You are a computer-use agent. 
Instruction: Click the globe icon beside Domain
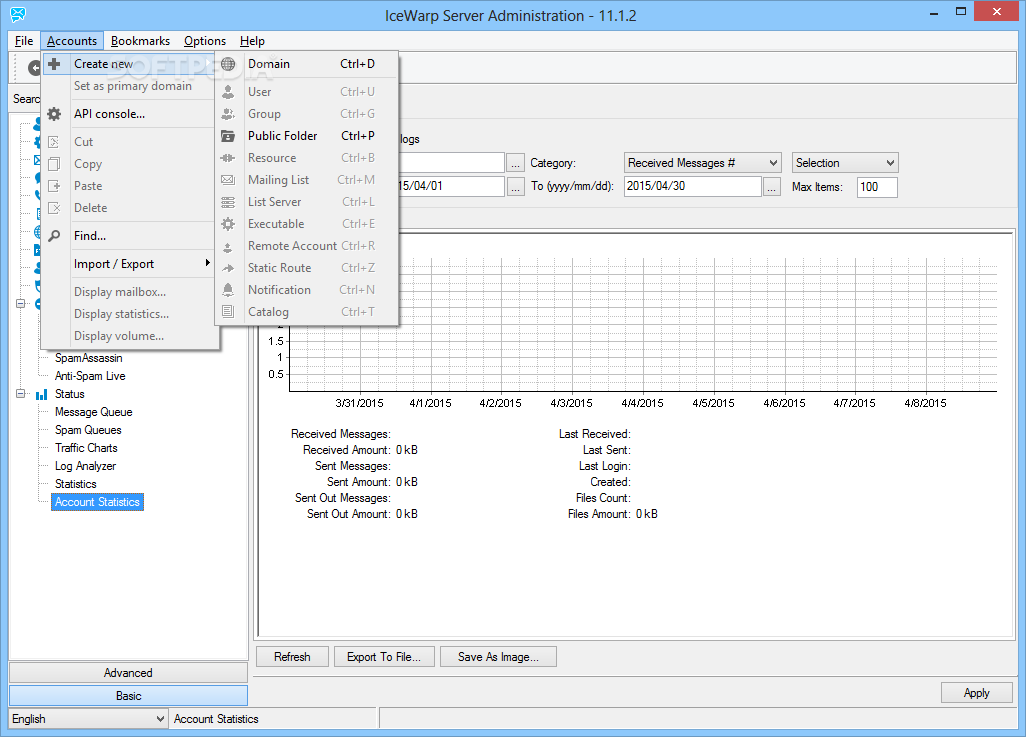[228, 64]
